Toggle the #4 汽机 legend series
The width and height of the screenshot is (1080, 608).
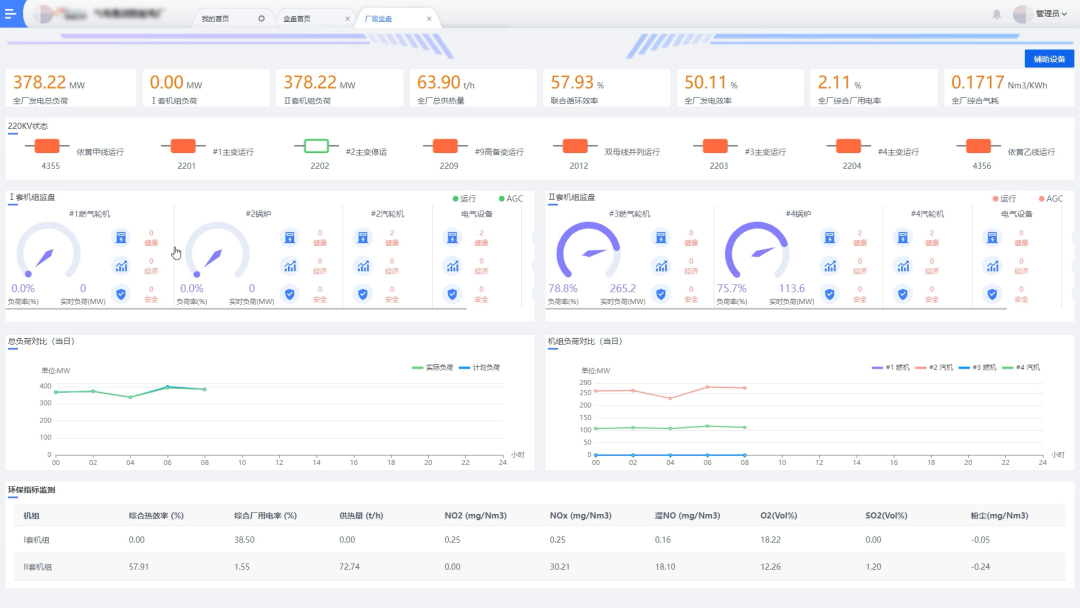click(1021, 368)
